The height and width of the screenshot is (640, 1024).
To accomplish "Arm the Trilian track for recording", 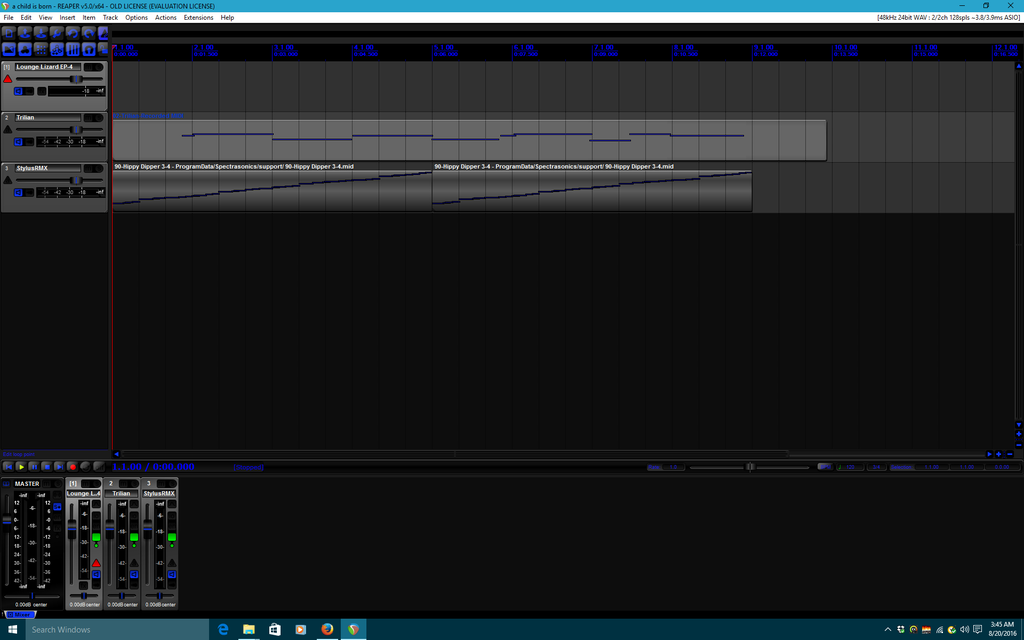I will click(x=8, y=129).
